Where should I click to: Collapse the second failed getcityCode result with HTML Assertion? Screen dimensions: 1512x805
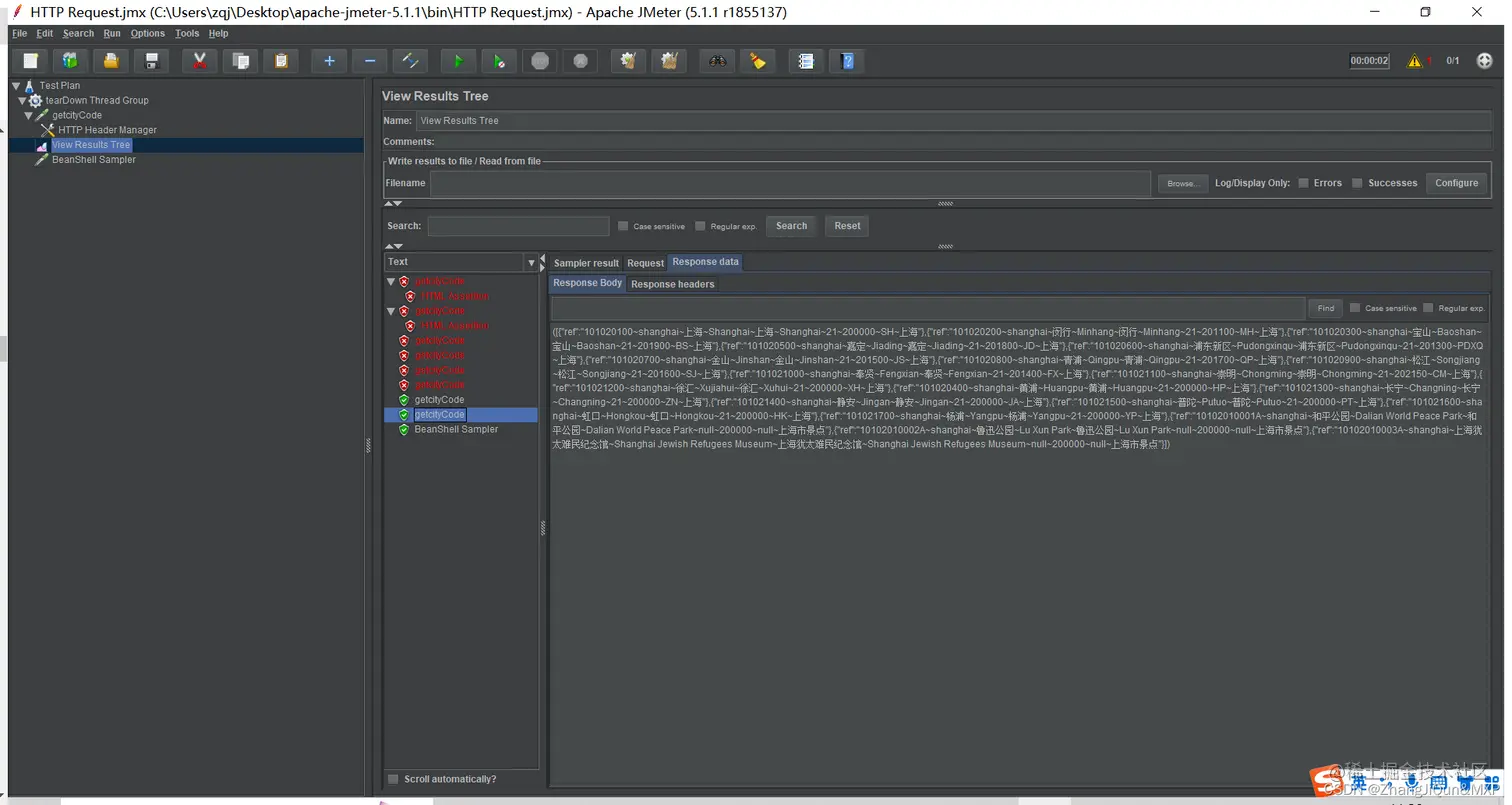(x=392, y=311)
